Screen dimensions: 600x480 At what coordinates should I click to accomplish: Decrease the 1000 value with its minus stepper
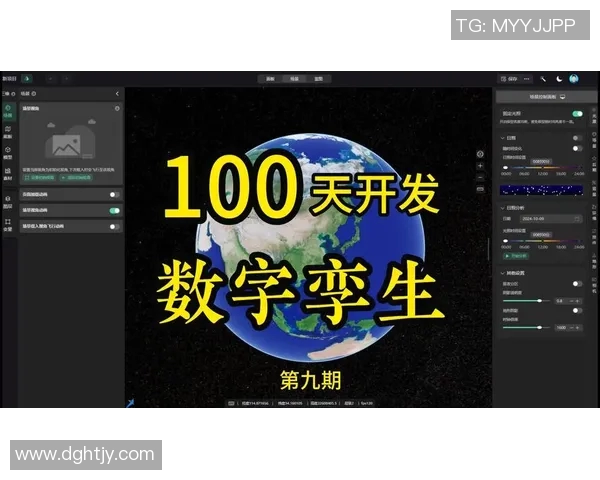pyautogui.click(x=572, y=328)
